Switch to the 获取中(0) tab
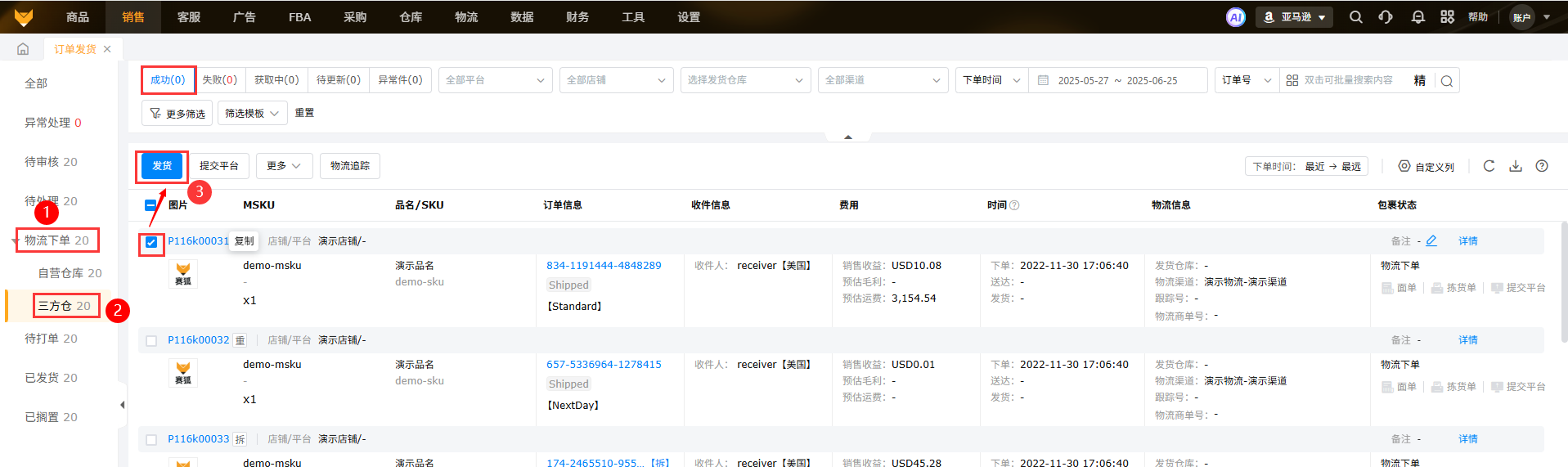 pyautogui.click(x=276, y=80)
